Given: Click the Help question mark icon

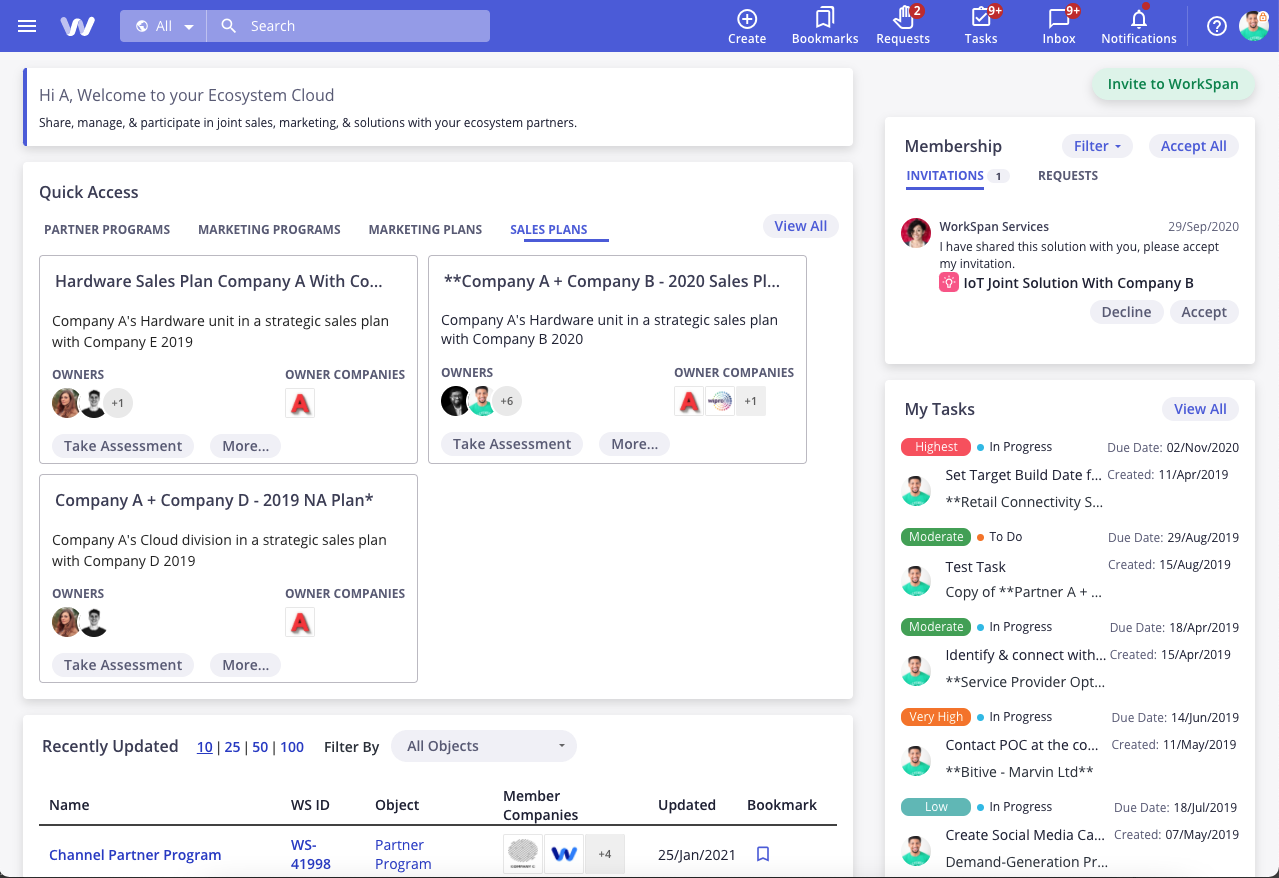Looking at the screenshot, I should click(1217, 26).
